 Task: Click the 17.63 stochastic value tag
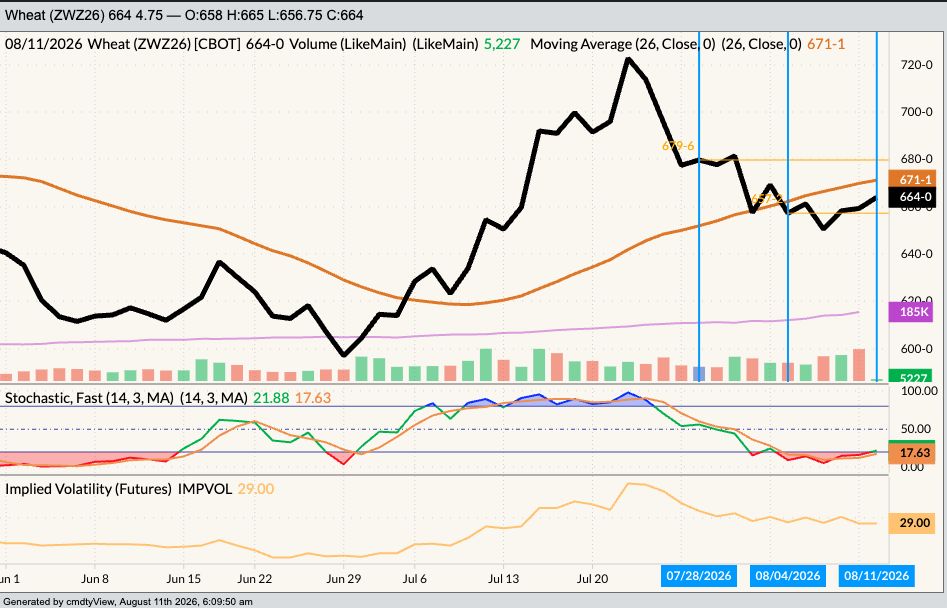(x=912, y=453)
